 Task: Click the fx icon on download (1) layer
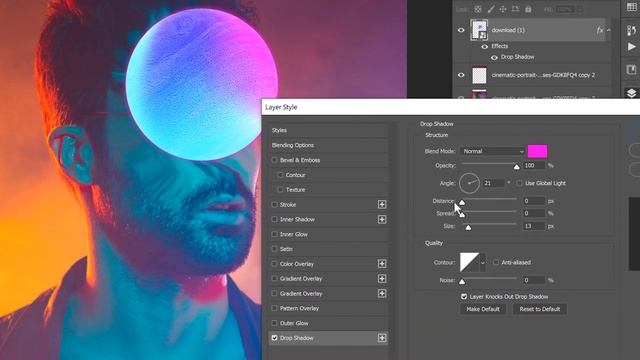pos(600,30)
